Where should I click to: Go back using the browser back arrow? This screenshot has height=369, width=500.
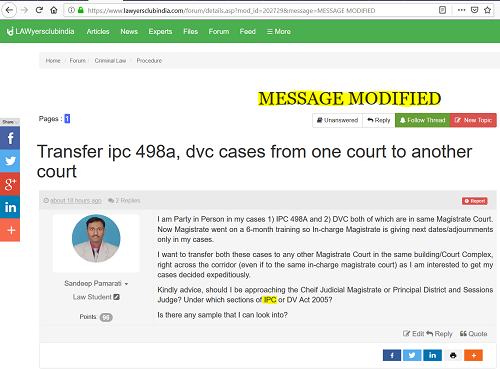coord(9,10)
